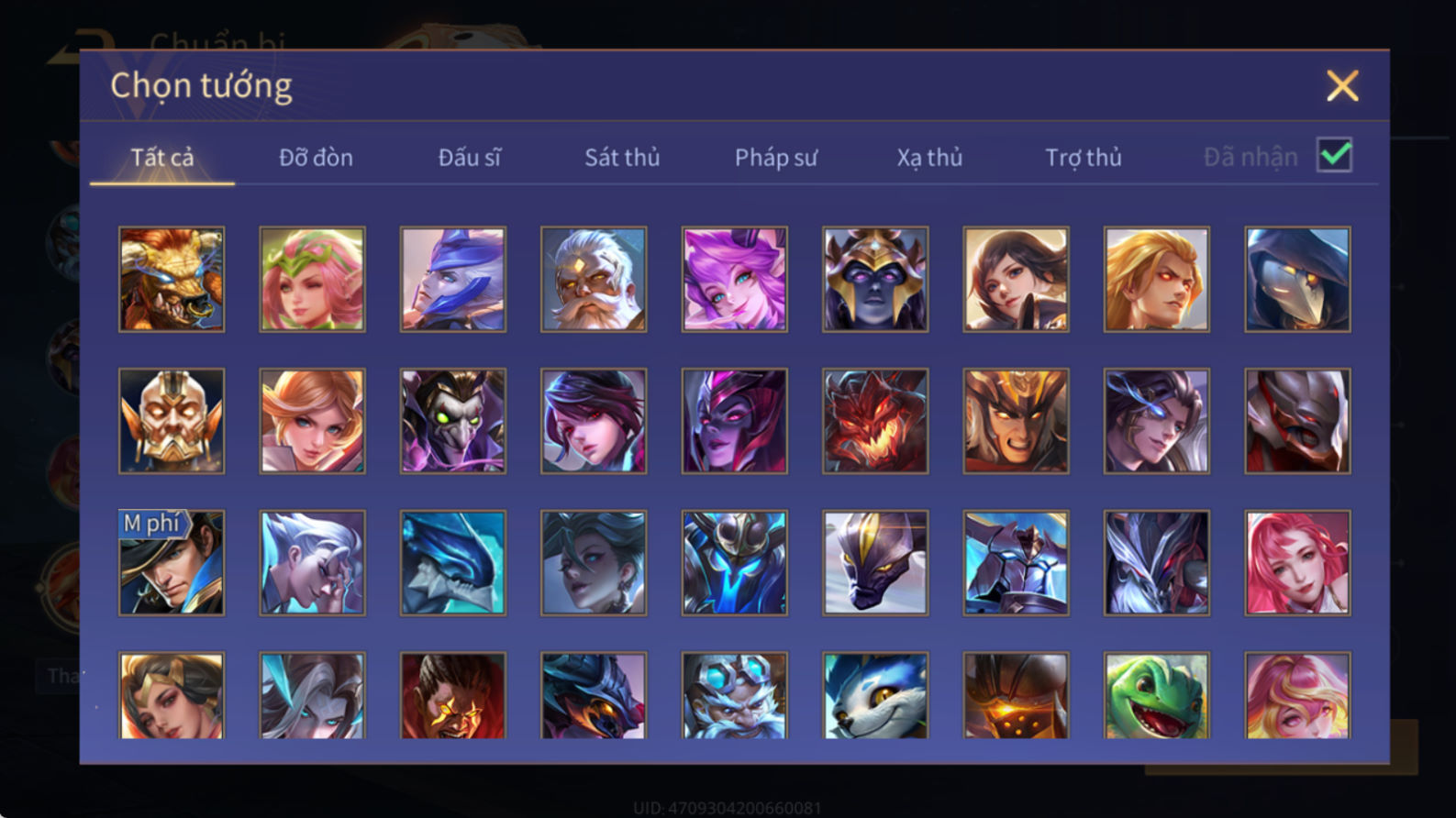Screen dimensions: 1456x818
Task: Toggle the Đã nhận checkbox
Action: click(x=1334, y=155)
